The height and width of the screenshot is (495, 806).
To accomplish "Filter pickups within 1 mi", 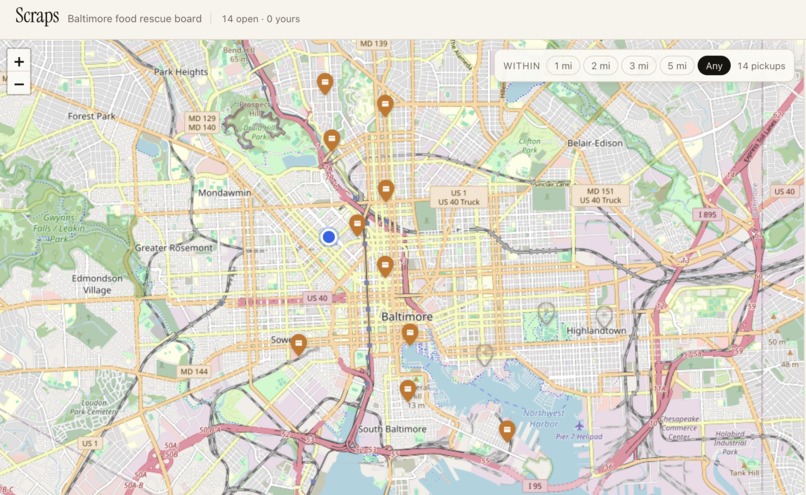I will pos(563,66).
